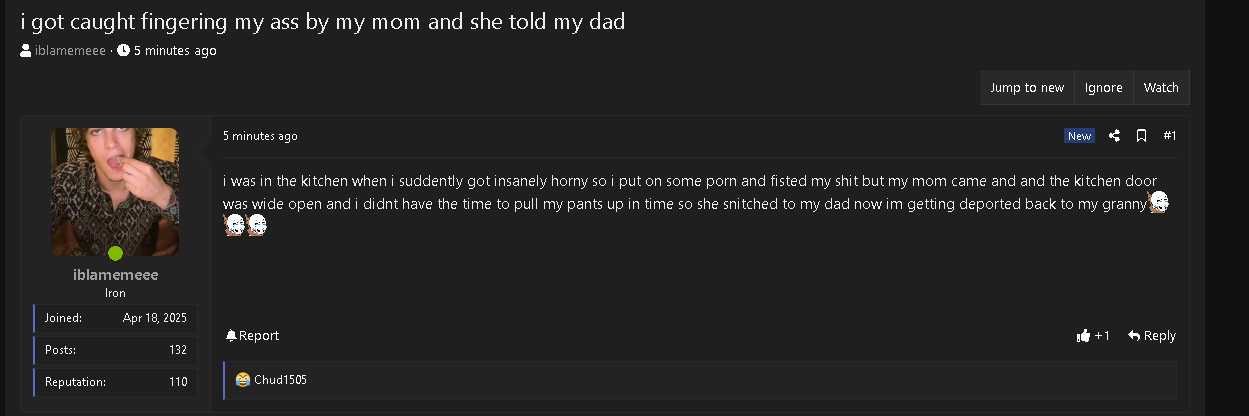
Task: Open the #1 post permalink
Action: [1170, 136]
